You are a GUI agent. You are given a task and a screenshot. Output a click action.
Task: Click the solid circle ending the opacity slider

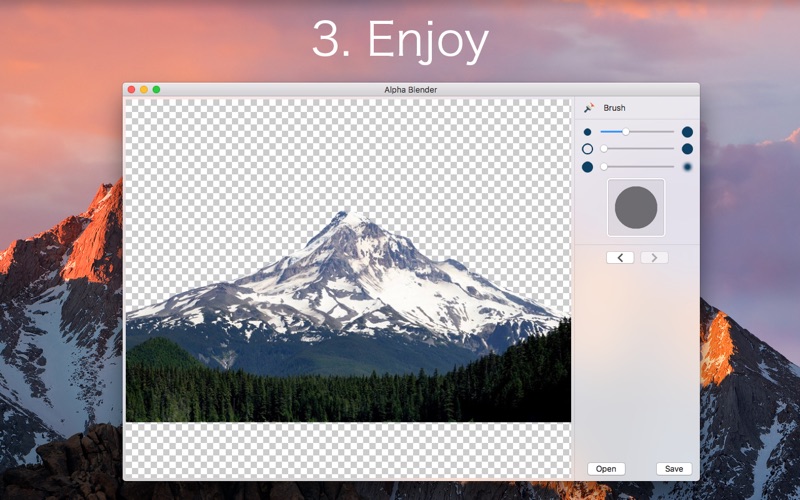[x=687, y=149]
